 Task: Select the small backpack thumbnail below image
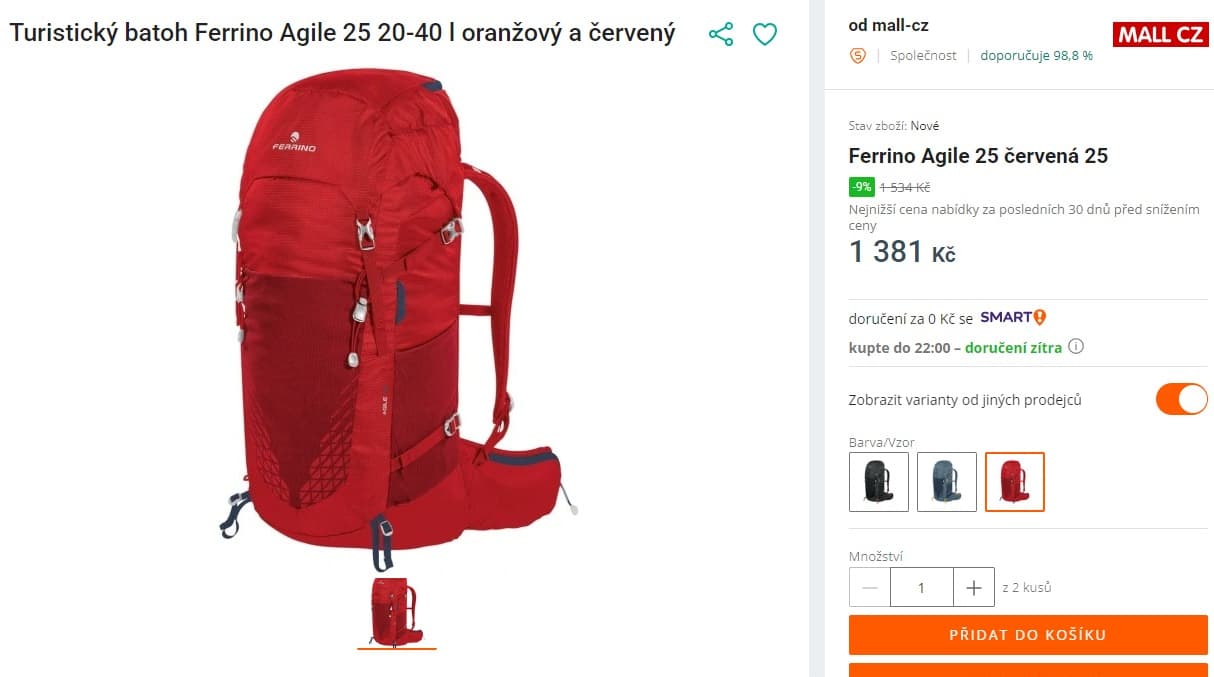tap(396, 611)
